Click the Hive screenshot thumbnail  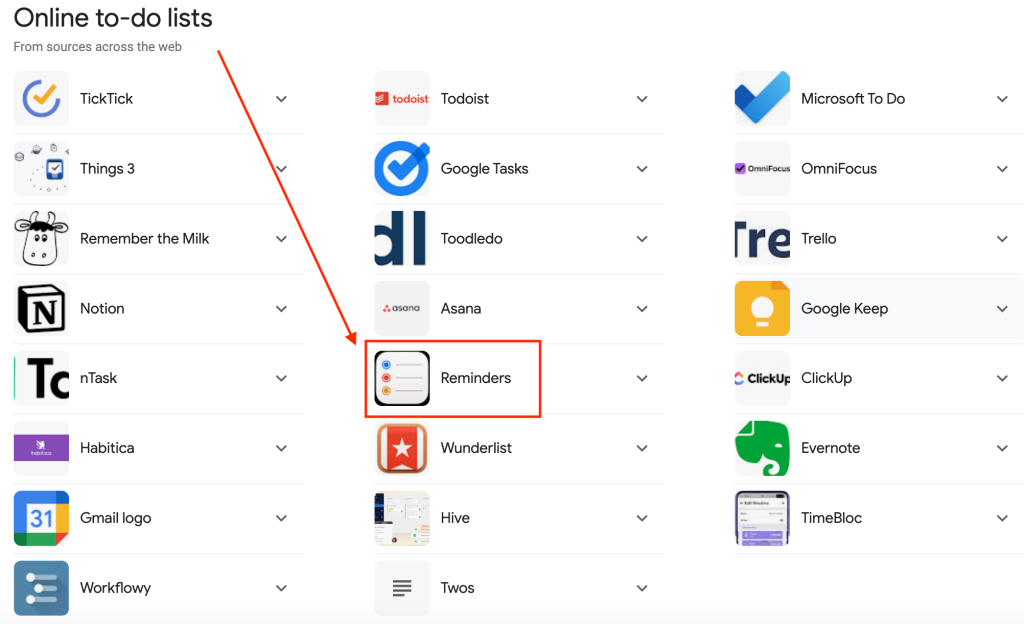tap(402, 518)
